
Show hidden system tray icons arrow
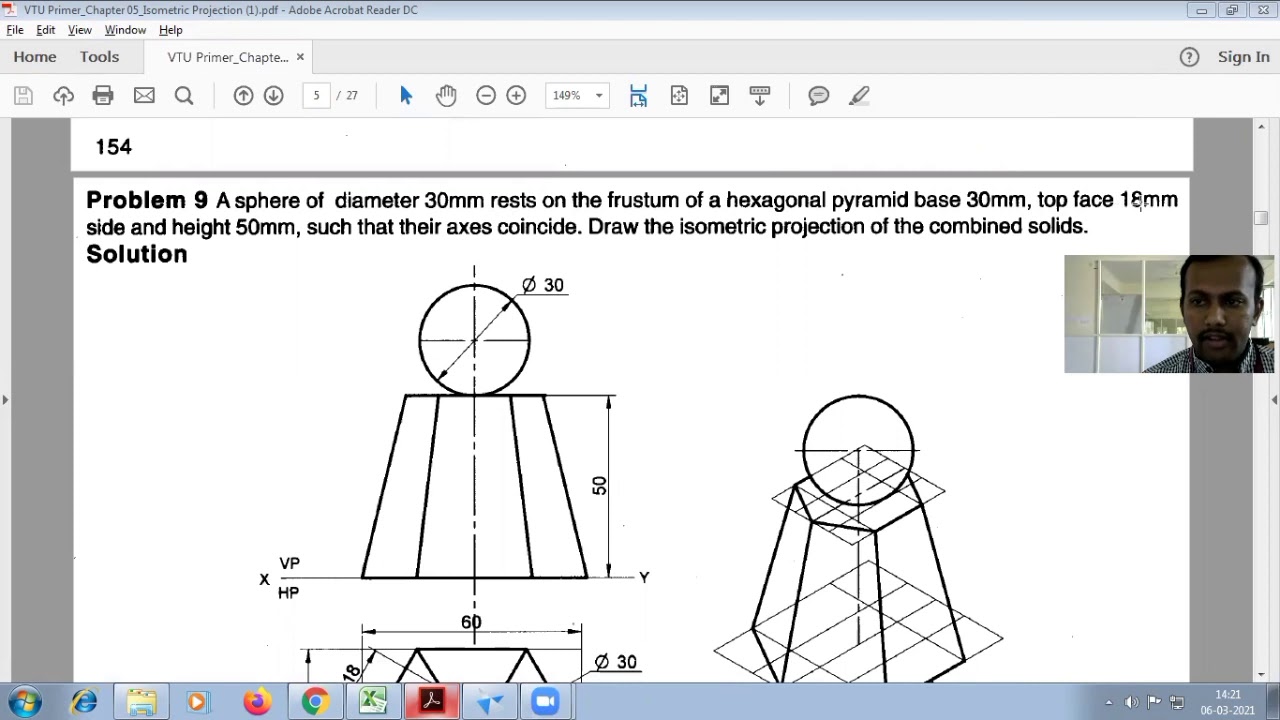coord(1108,702)
